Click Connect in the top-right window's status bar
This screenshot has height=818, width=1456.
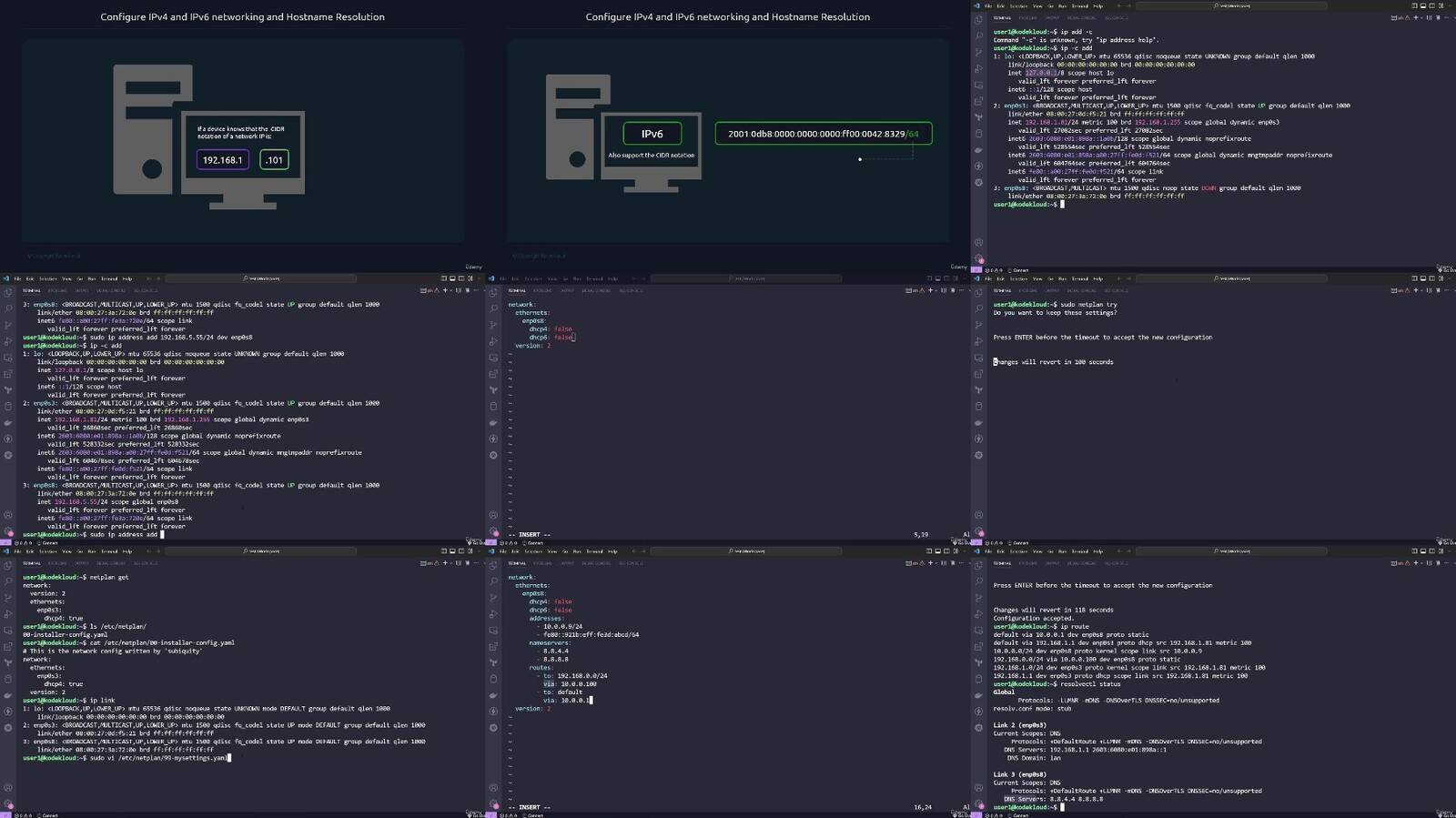coord(1020,270)
